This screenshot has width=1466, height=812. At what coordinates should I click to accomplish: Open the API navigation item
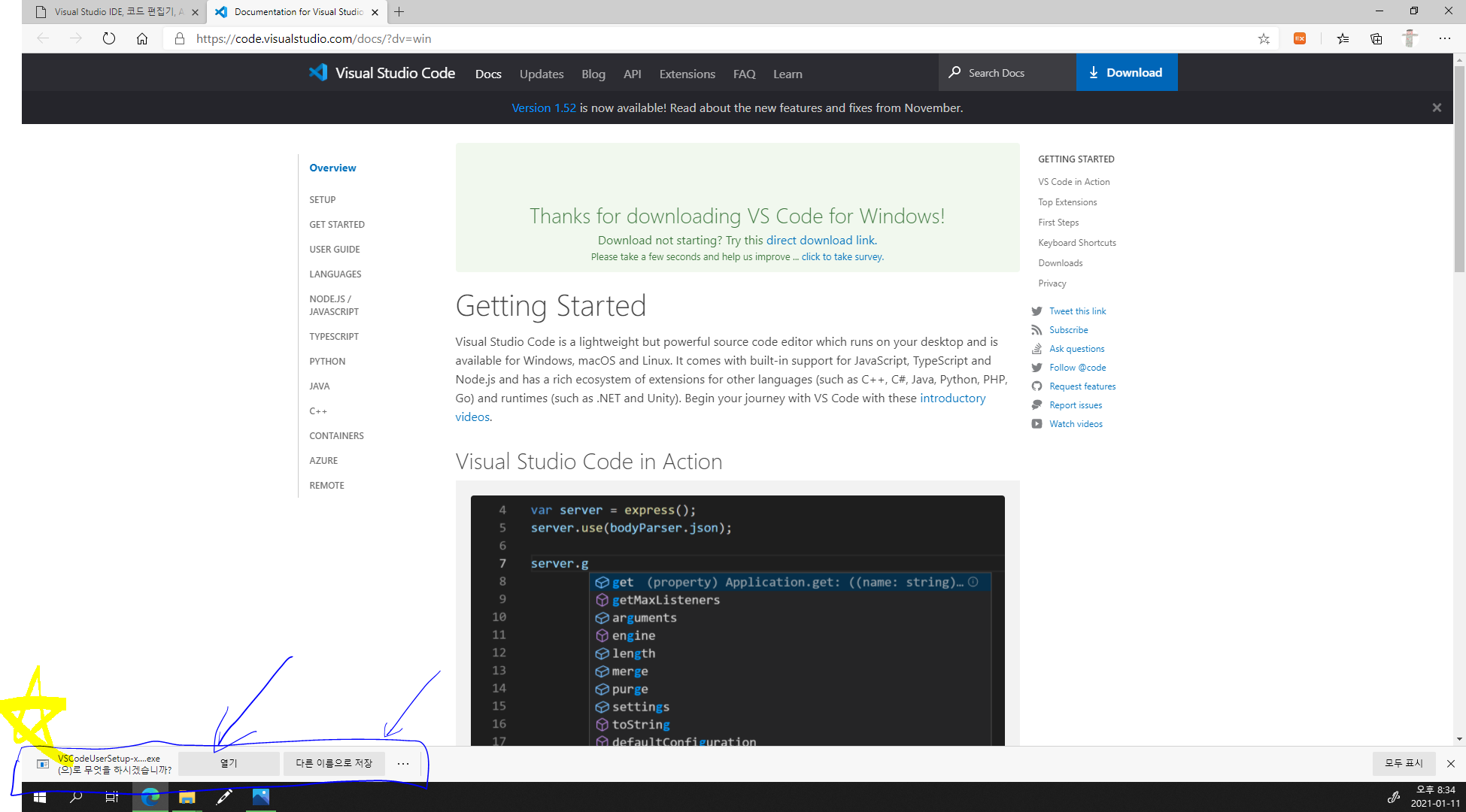pos(633,74)
